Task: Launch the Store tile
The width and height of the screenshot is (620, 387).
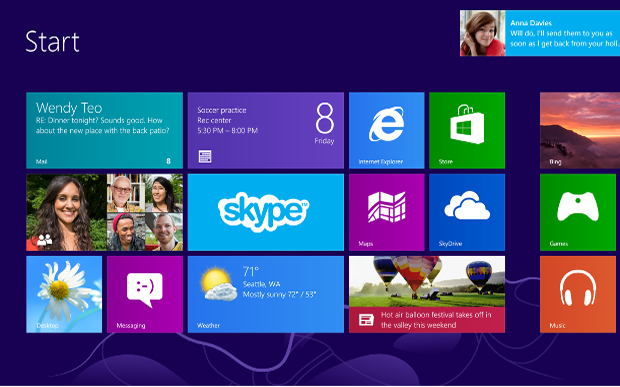Action: point(467,130)
